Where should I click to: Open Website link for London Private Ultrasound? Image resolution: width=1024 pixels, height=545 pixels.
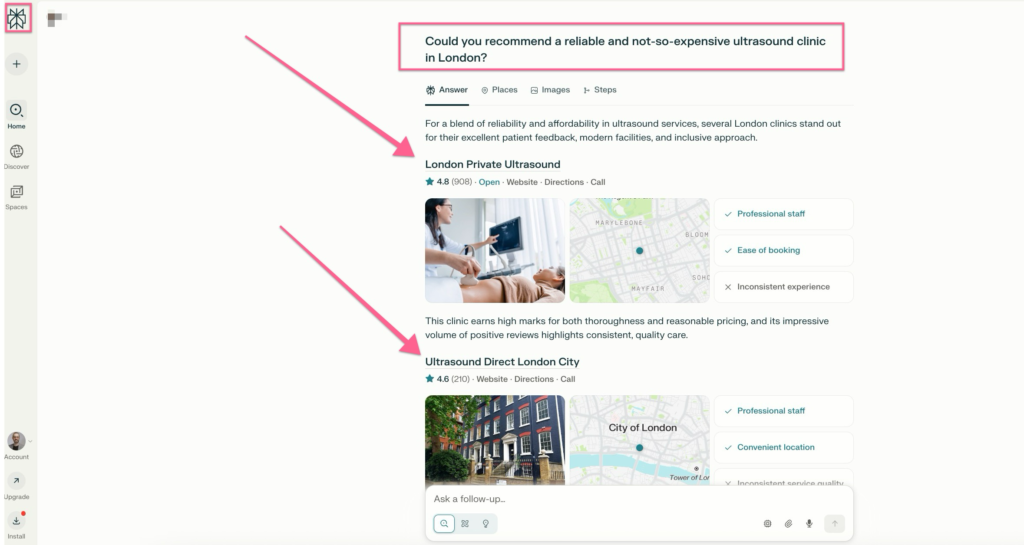point(522,182)
